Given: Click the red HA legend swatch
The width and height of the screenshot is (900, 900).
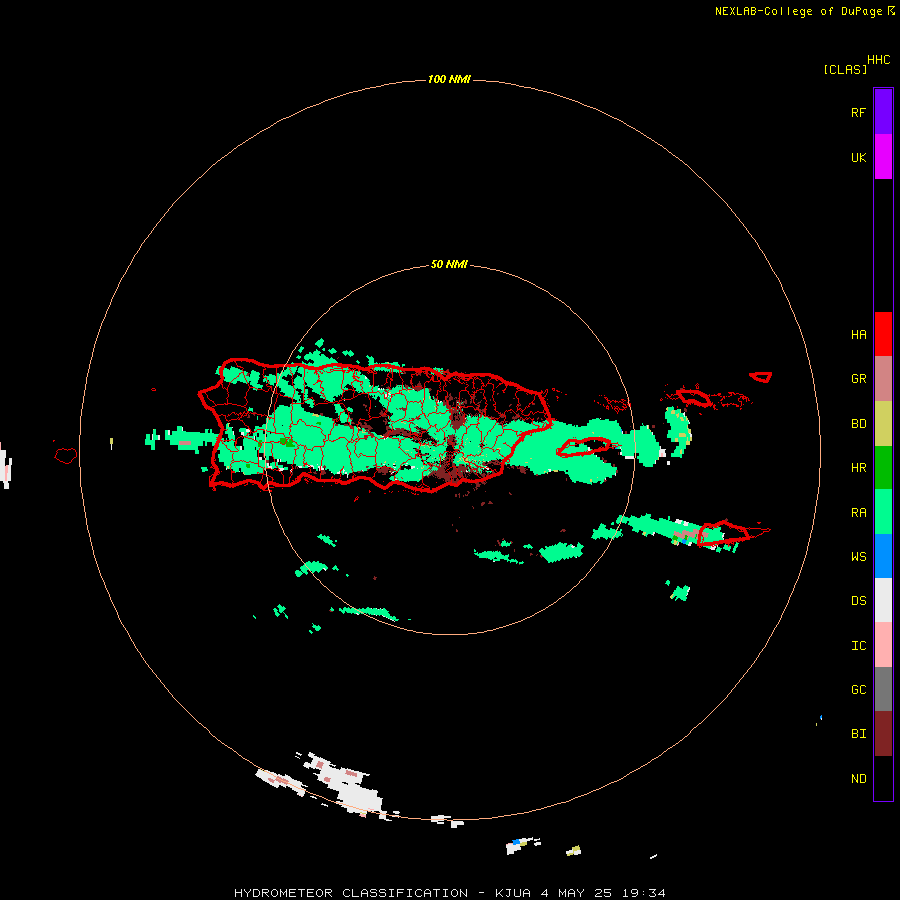Looking at the screenshot, I should (883, 334).
